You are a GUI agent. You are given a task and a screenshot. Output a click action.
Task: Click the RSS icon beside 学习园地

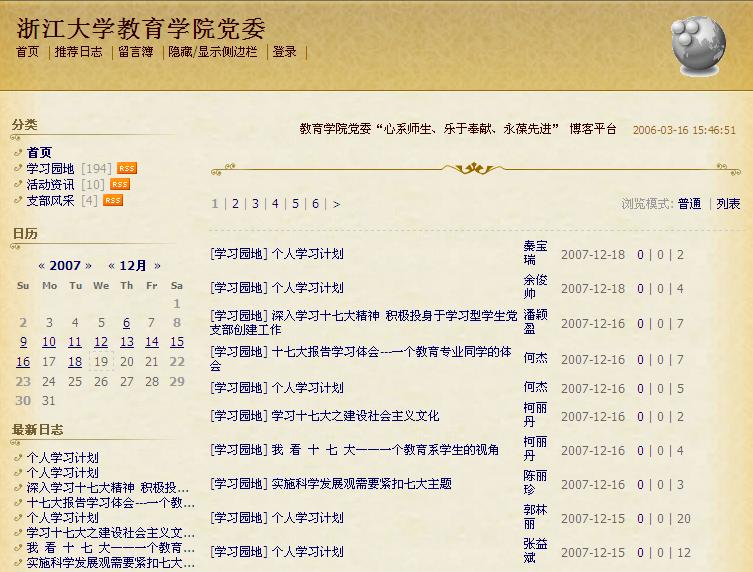pos(127,168)
